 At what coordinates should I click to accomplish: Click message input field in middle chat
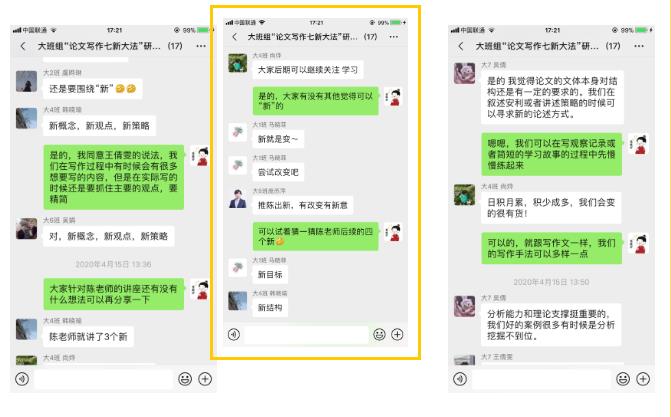coord(306,334)
